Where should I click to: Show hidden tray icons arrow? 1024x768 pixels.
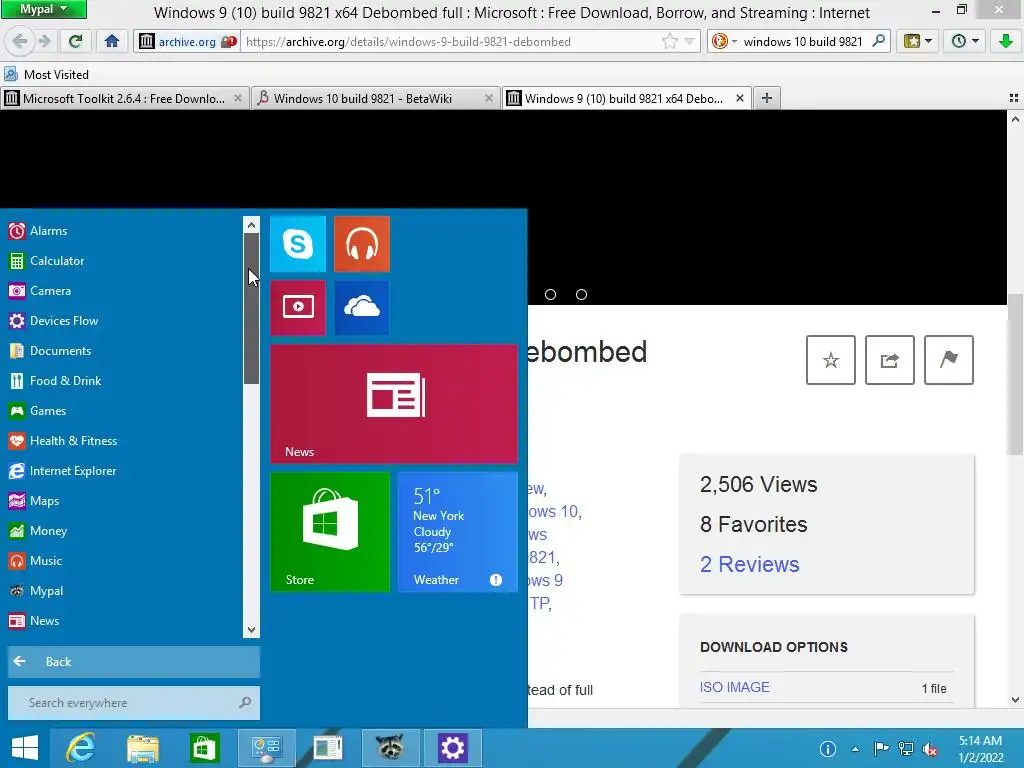click(x=855, y=749)
